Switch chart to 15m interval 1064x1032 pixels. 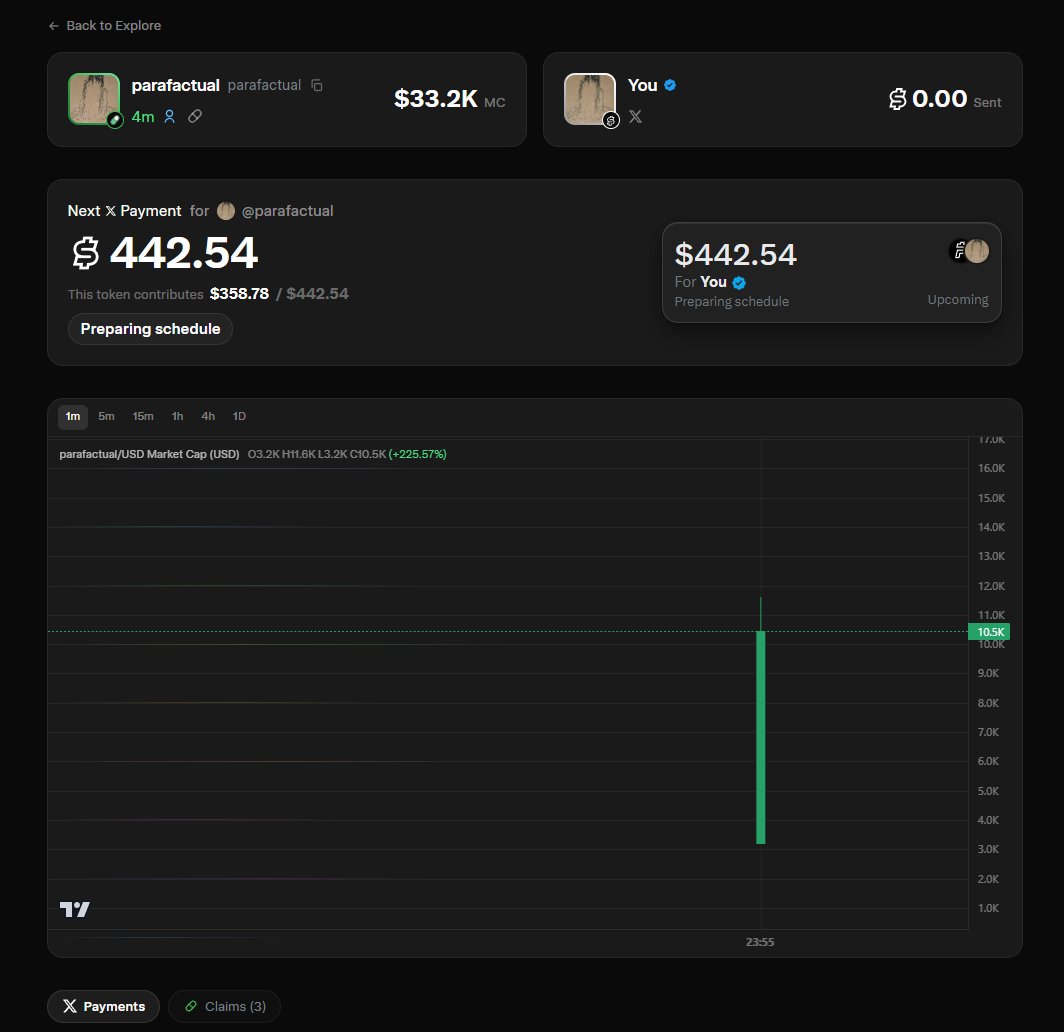(x=142, y=417)
